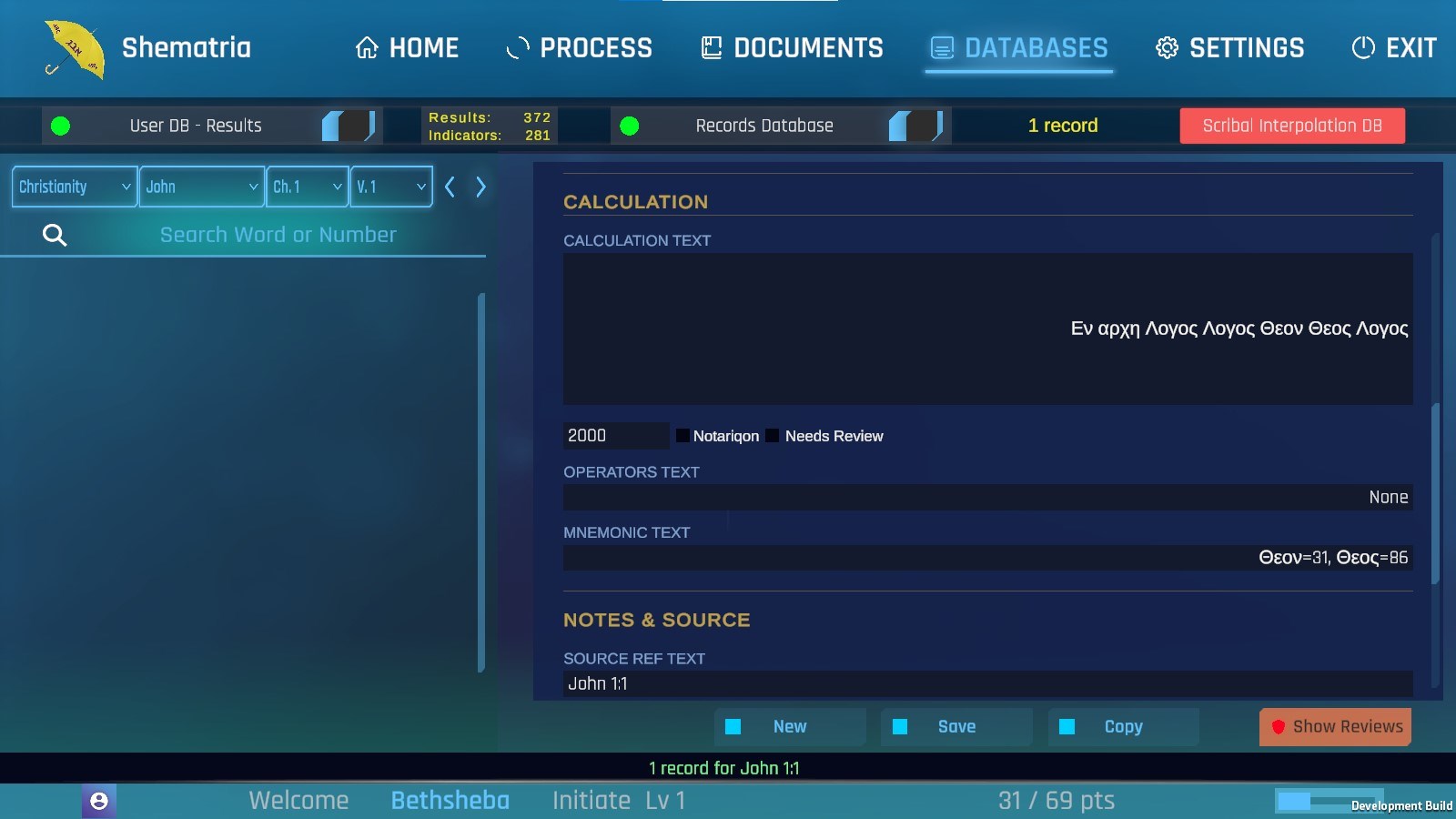Click the CALCULATION section heading

[636, 202]
